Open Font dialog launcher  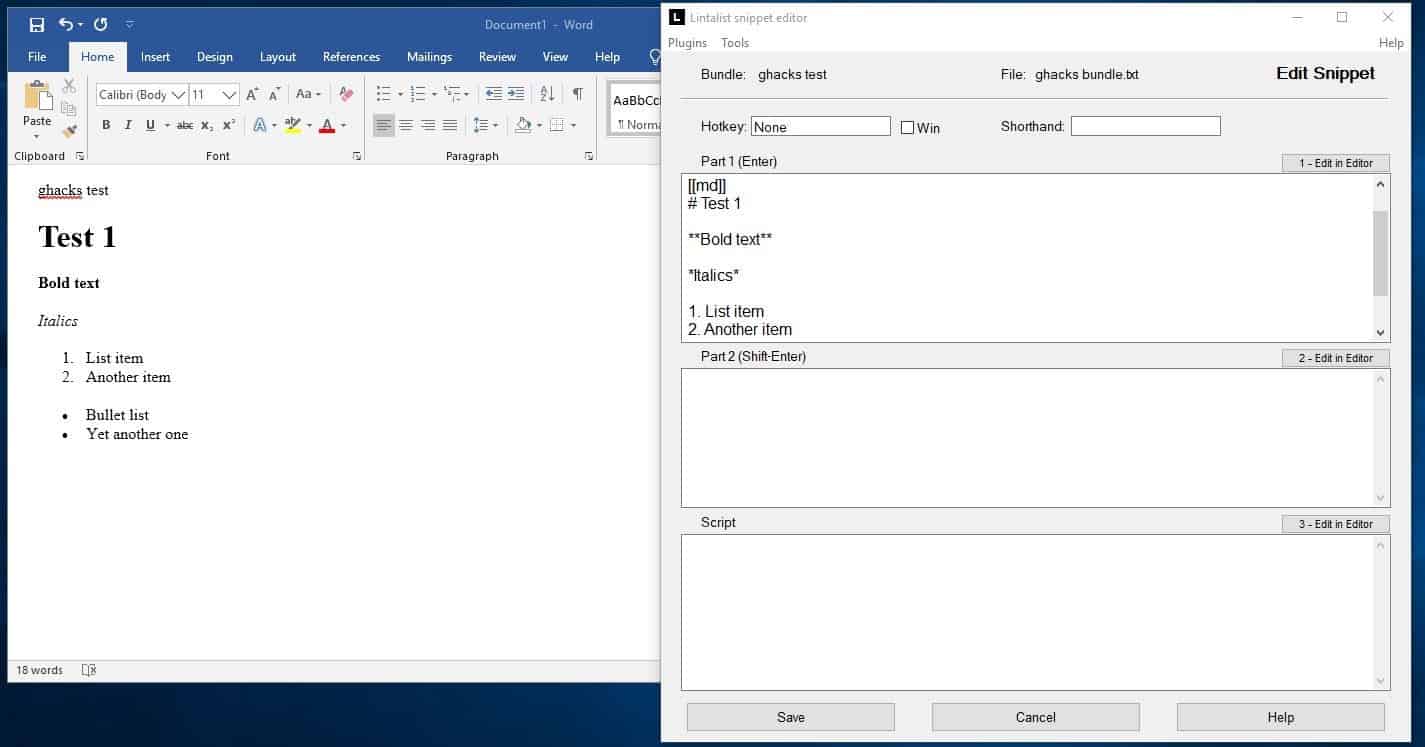coord(357,156)
